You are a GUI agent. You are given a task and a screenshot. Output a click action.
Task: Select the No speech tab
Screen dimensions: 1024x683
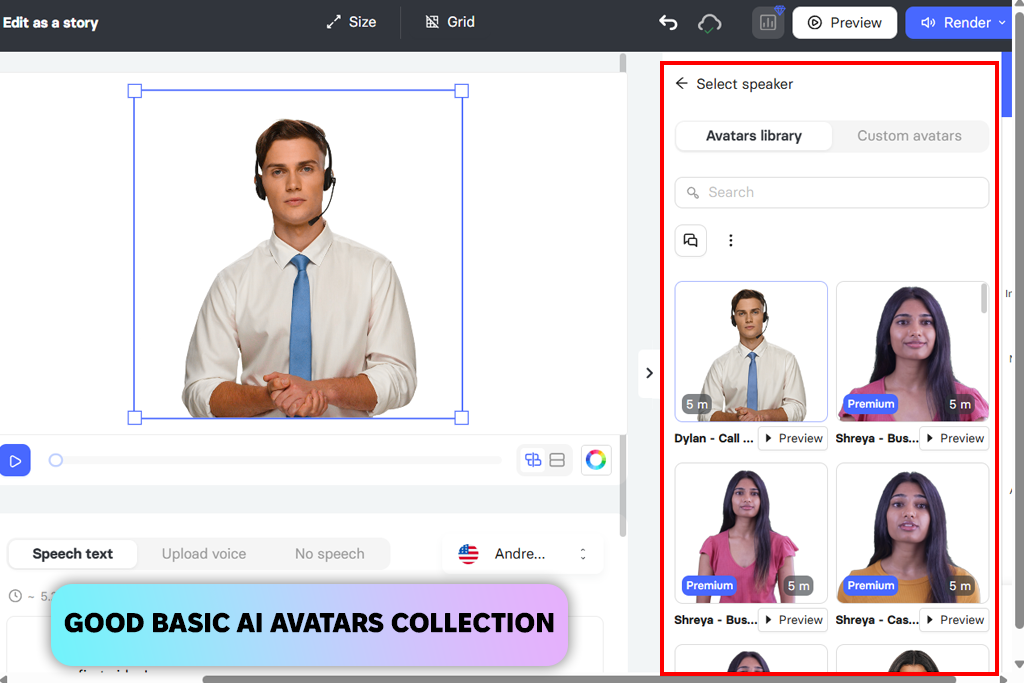click(x=330, y=554)
